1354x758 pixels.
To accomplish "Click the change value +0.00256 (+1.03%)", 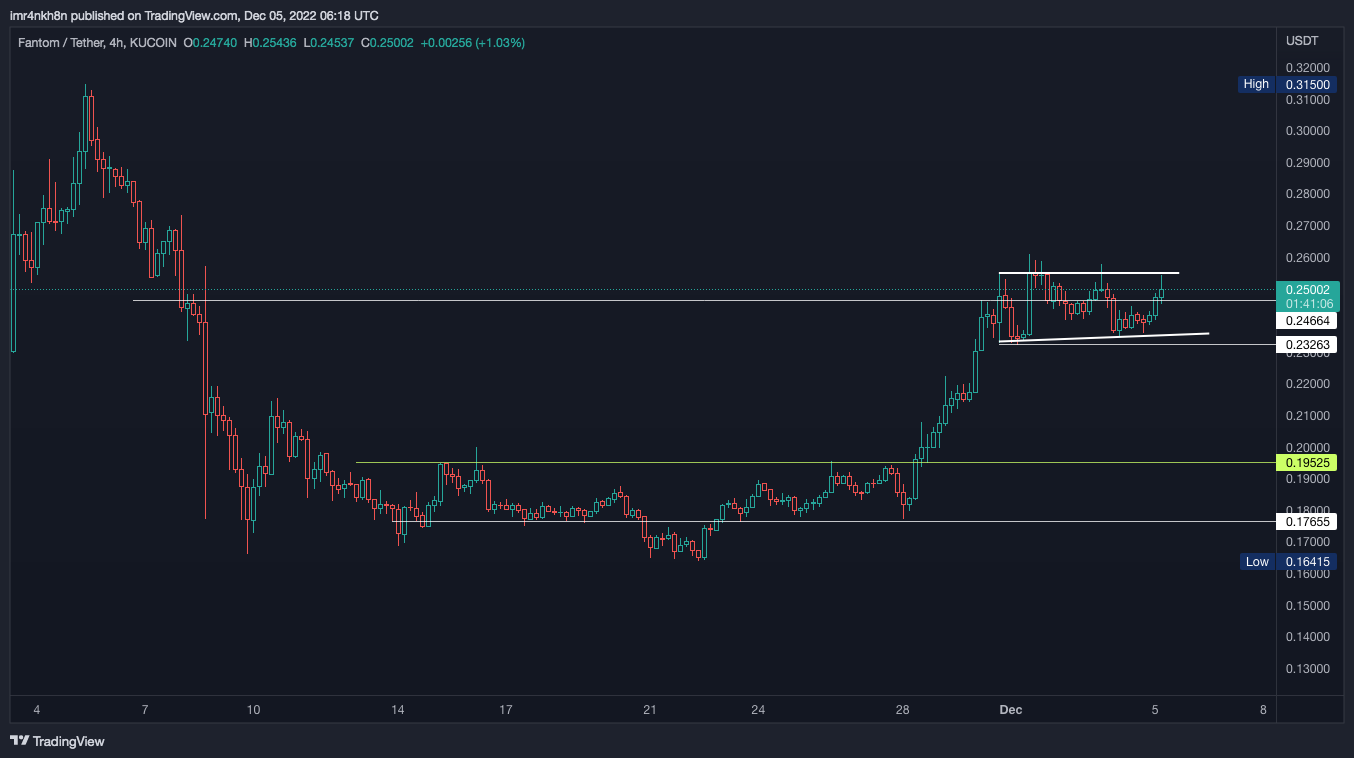I will point(472,43).
